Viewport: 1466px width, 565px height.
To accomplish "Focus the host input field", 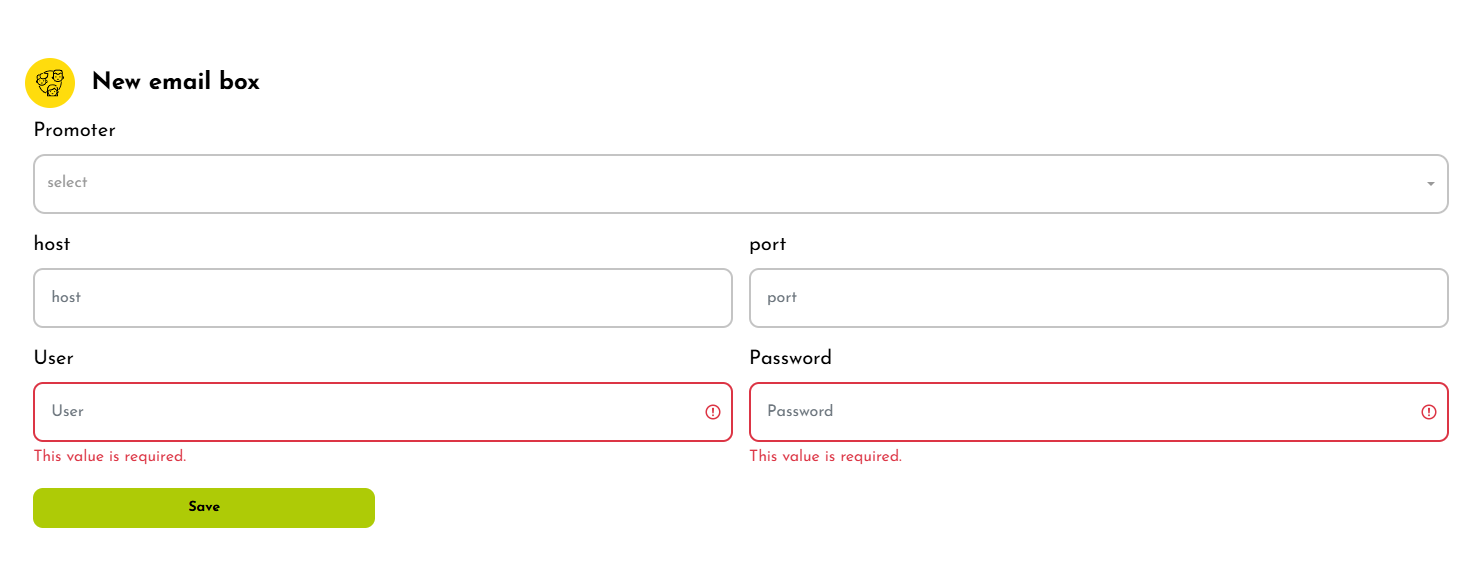I will tap(383, 298).
